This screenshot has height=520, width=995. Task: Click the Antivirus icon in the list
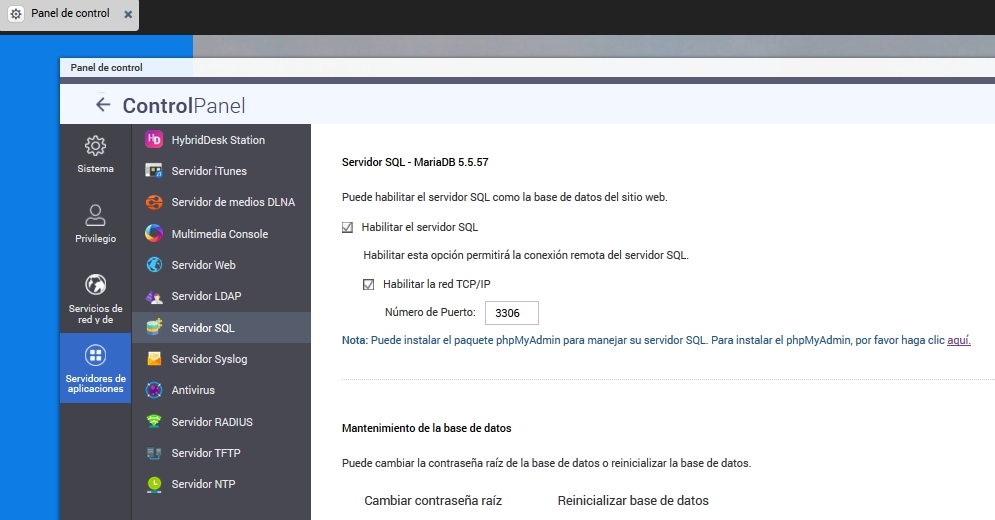[154, 390]
